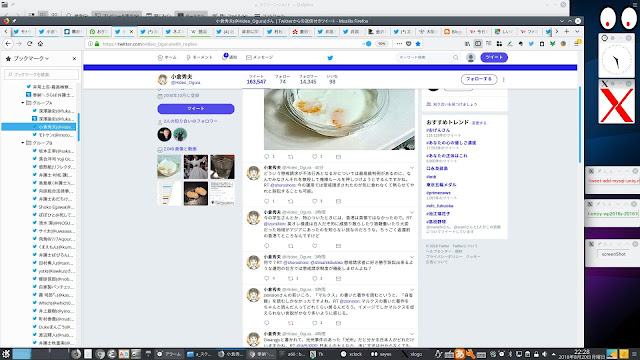The height and width of the screenshot is (360, 640).
Task: Close the active Twitter tab
Action: 131,31
